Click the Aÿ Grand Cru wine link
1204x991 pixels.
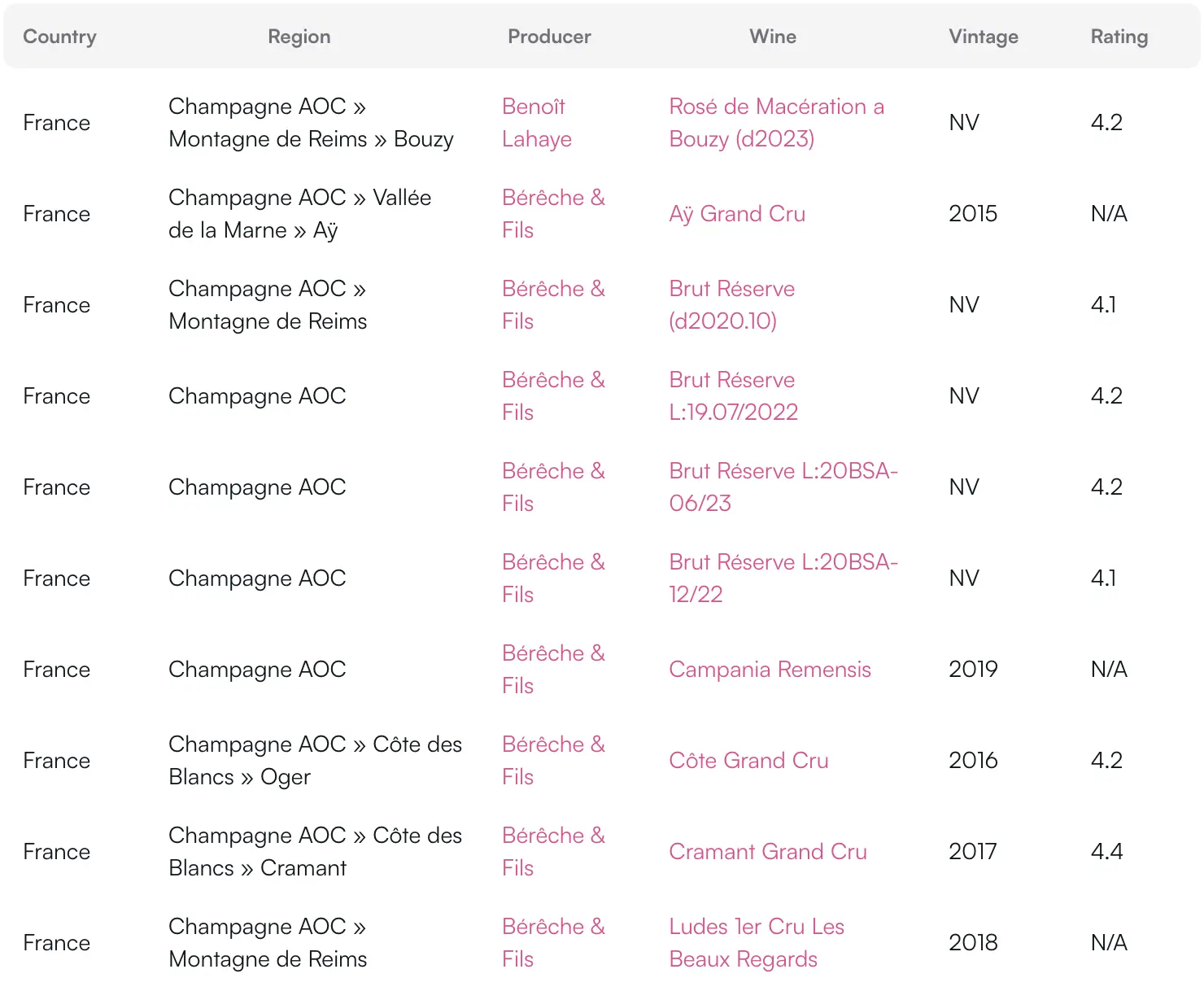point(736,214)
